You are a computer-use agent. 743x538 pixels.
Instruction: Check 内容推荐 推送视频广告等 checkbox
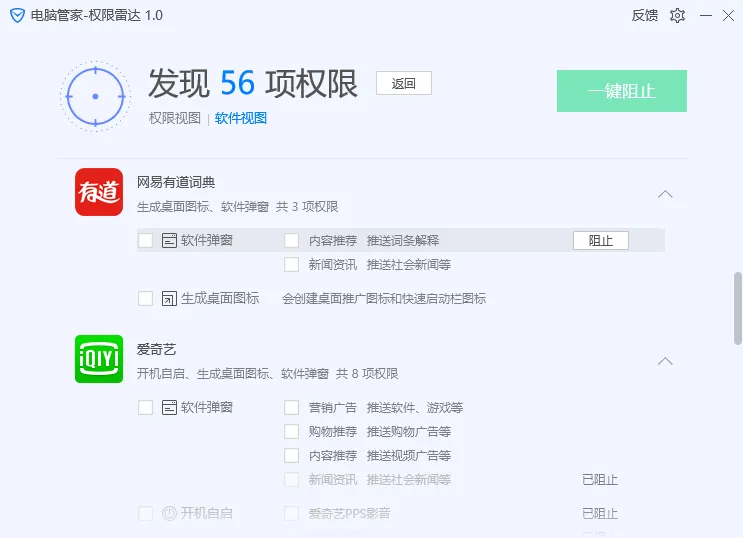coord(291,456)
